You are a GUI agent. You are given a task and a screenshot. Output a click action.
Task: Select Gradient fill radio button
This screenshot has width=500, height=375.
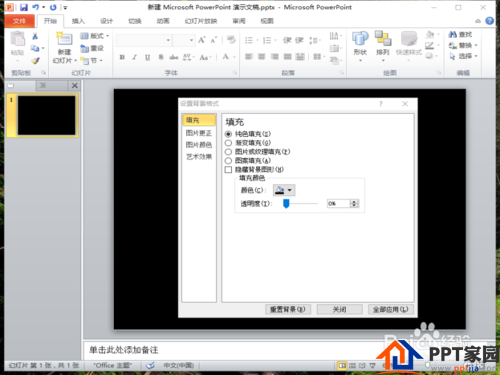click(x=228, y=143)
